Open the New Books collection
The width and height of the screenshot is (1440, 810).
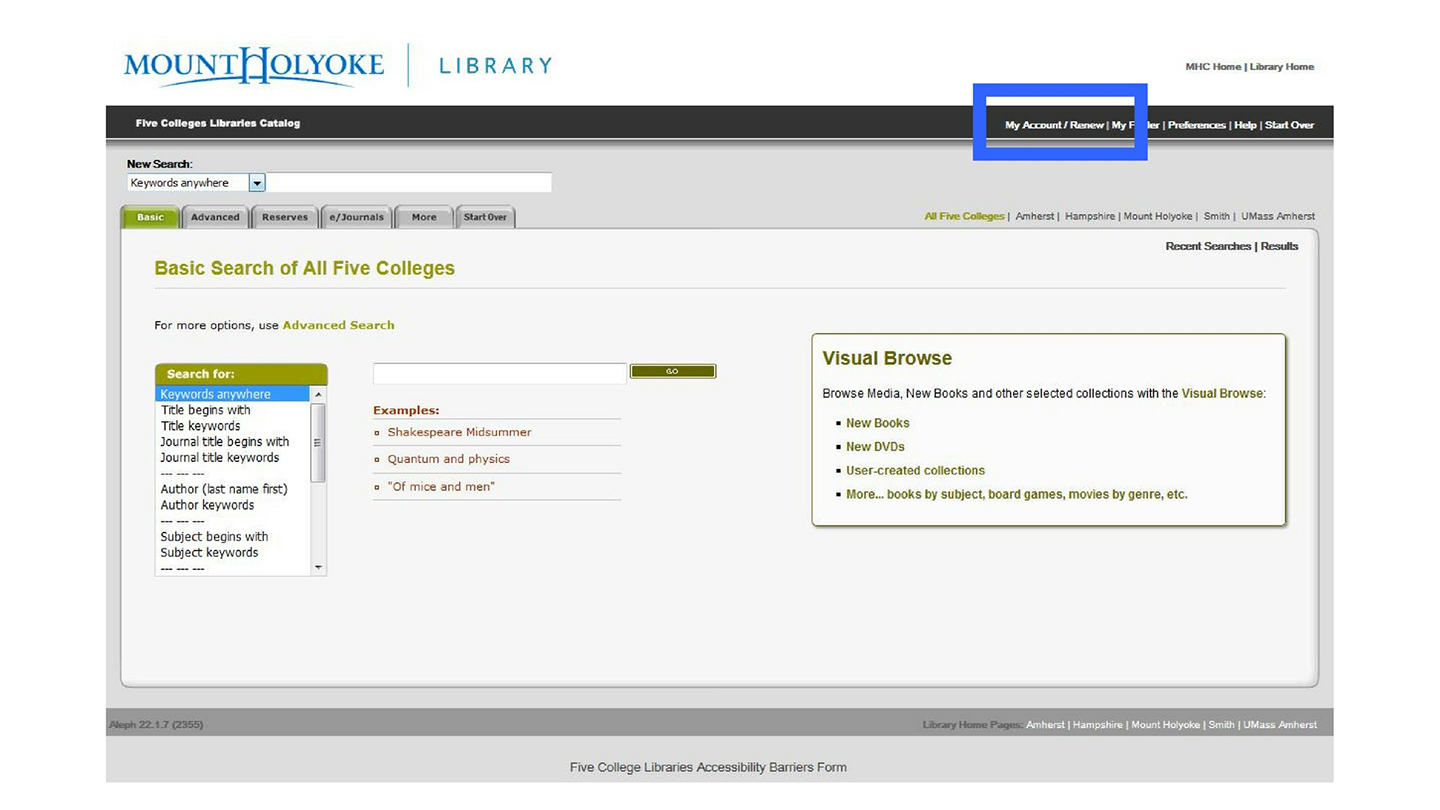(x=877, y=423)
